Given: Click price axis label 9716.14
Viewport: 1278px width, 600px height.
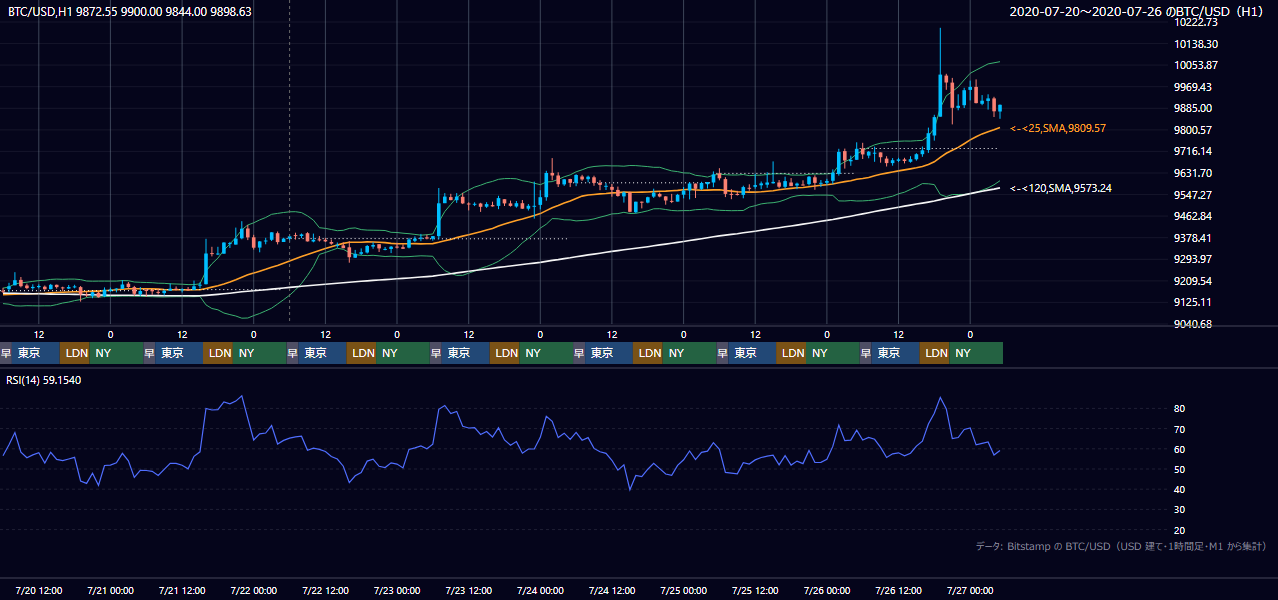Looking at the screenshot, I should 1193,151.
